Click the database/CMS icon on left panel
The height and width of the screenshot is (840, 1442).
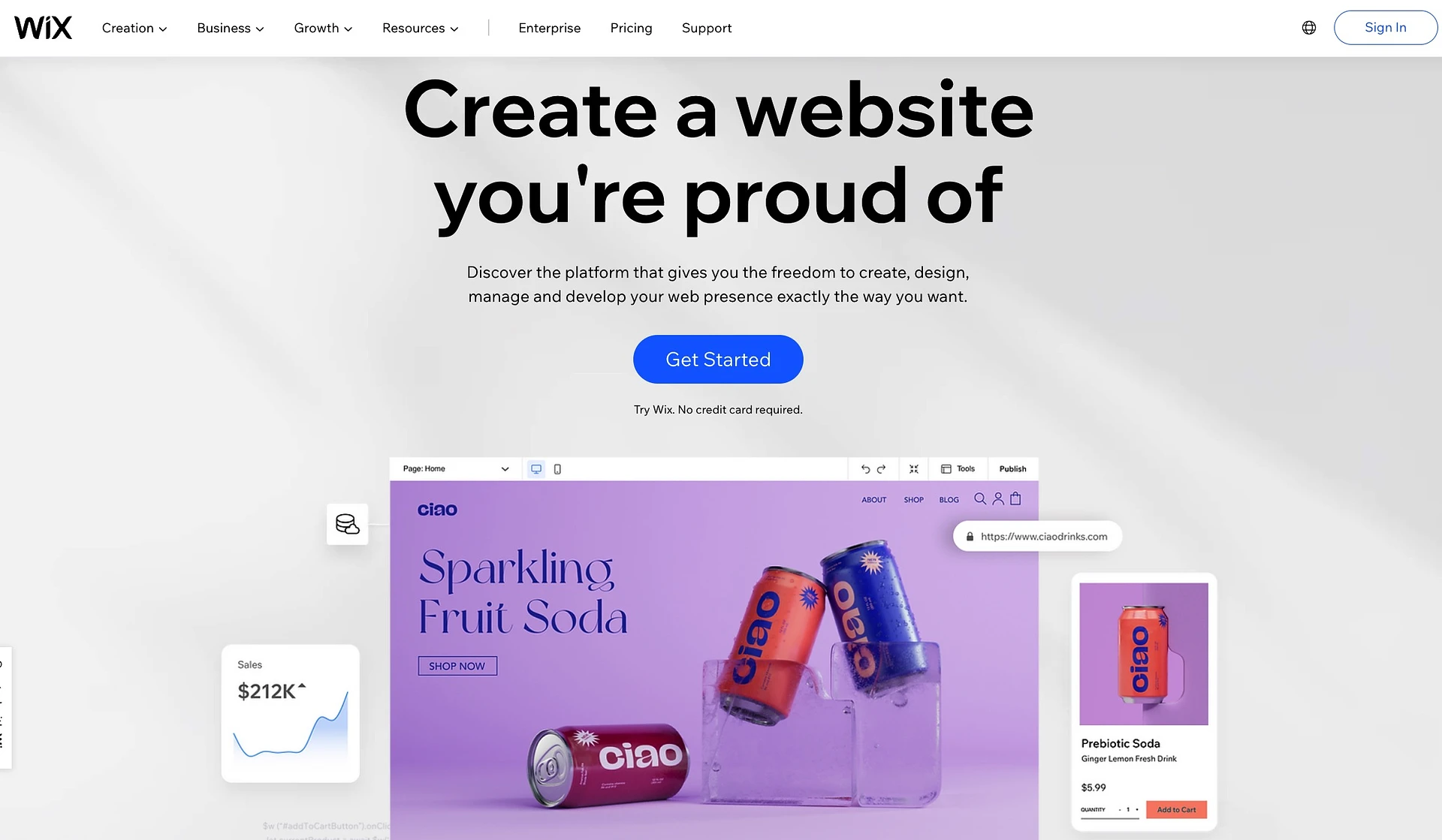[x=348, y=523]
